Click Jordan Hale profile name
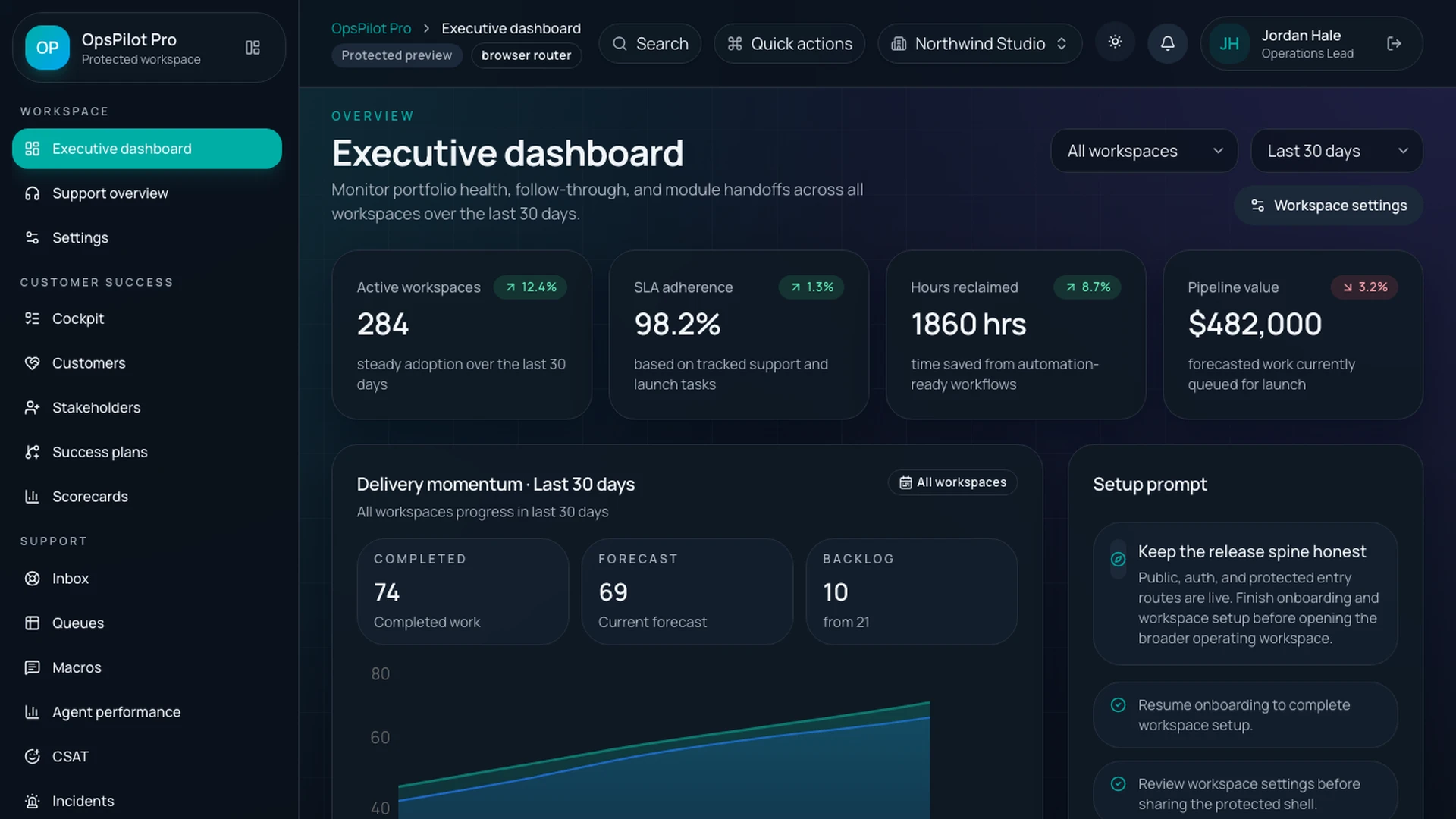Screen dimensions: 1456x819 1301,36
